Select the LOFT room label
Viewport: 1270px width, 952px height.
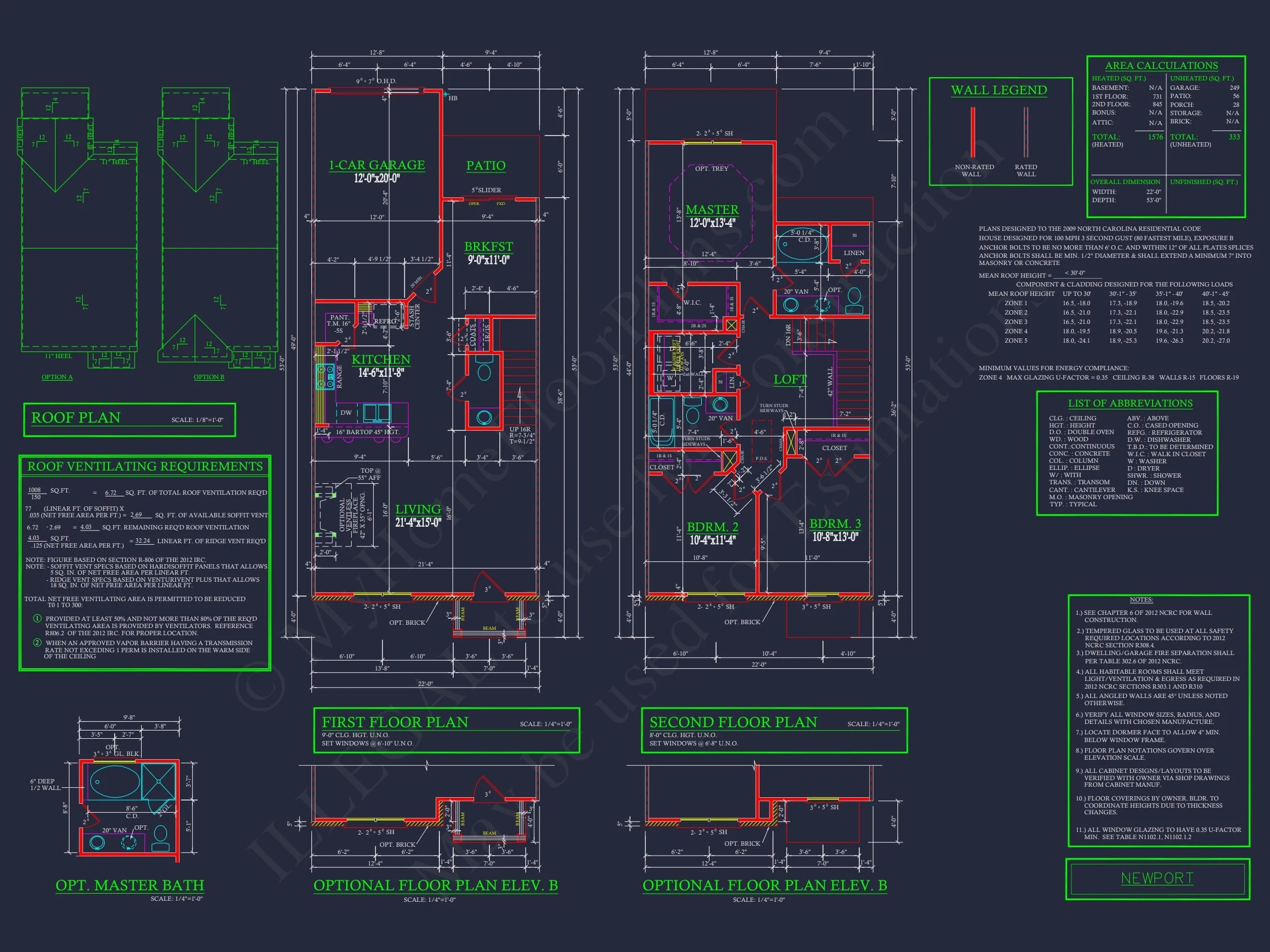(789, 379)
